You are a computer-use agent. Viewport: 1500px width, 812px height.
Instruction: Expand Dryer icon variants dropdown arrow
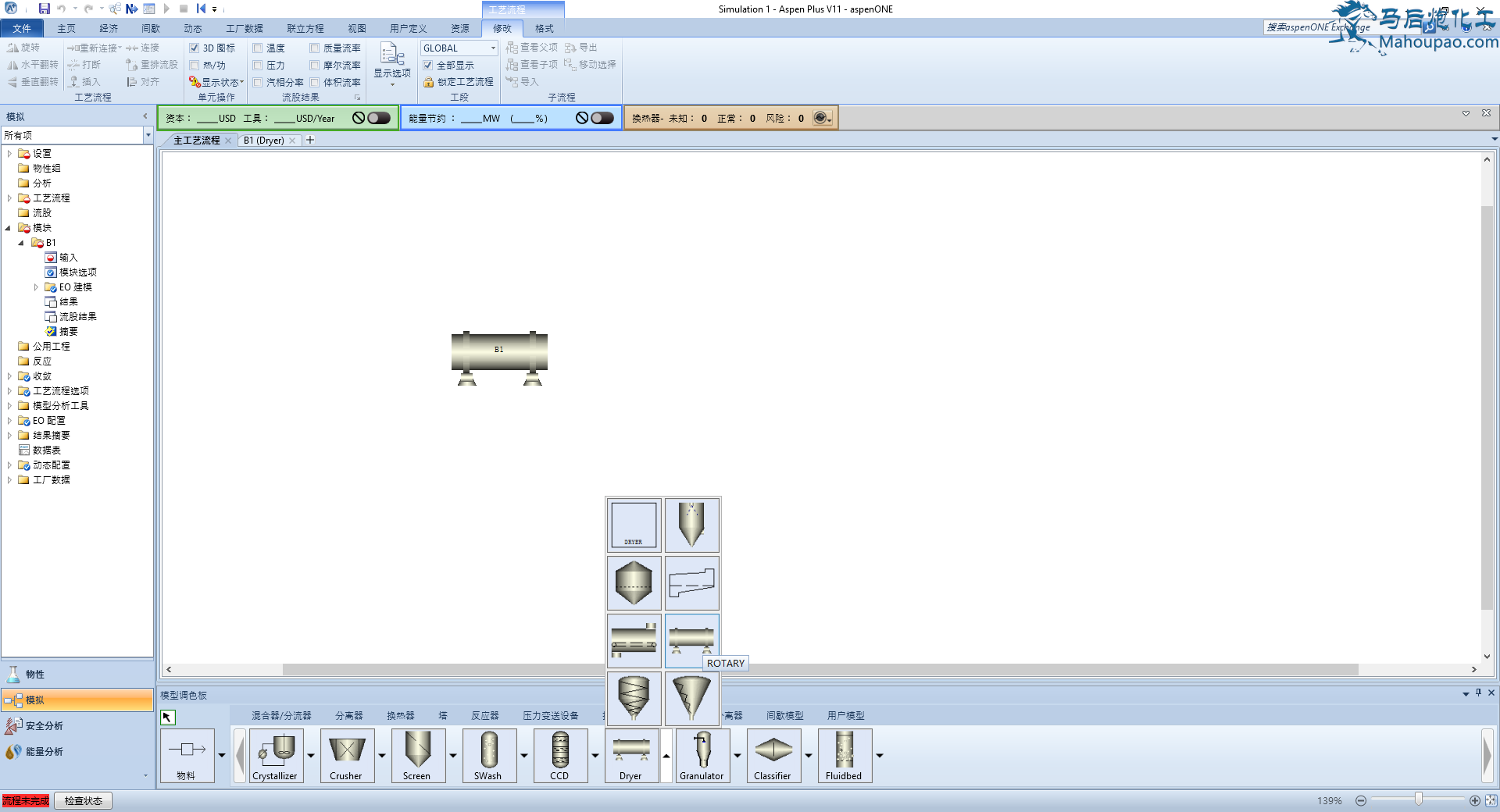(666, 755)
